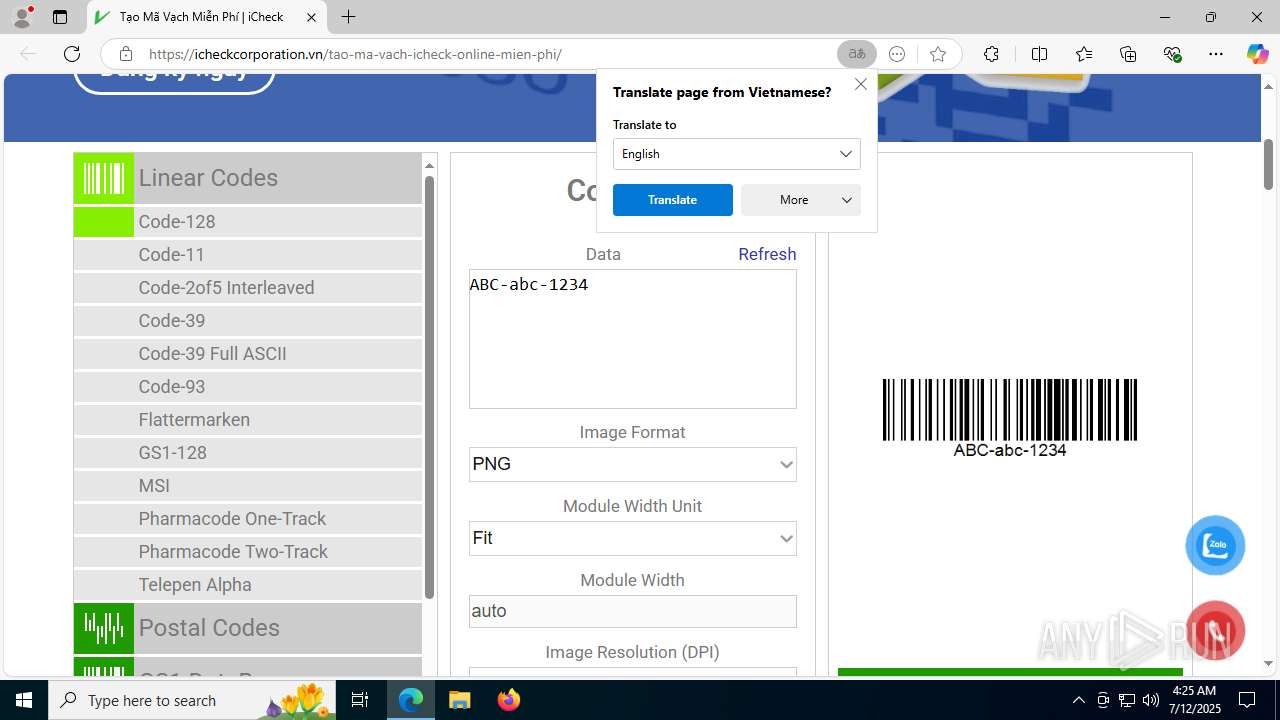Expand the Postal Codes category

pyautogui.click(x=248, y=628)
